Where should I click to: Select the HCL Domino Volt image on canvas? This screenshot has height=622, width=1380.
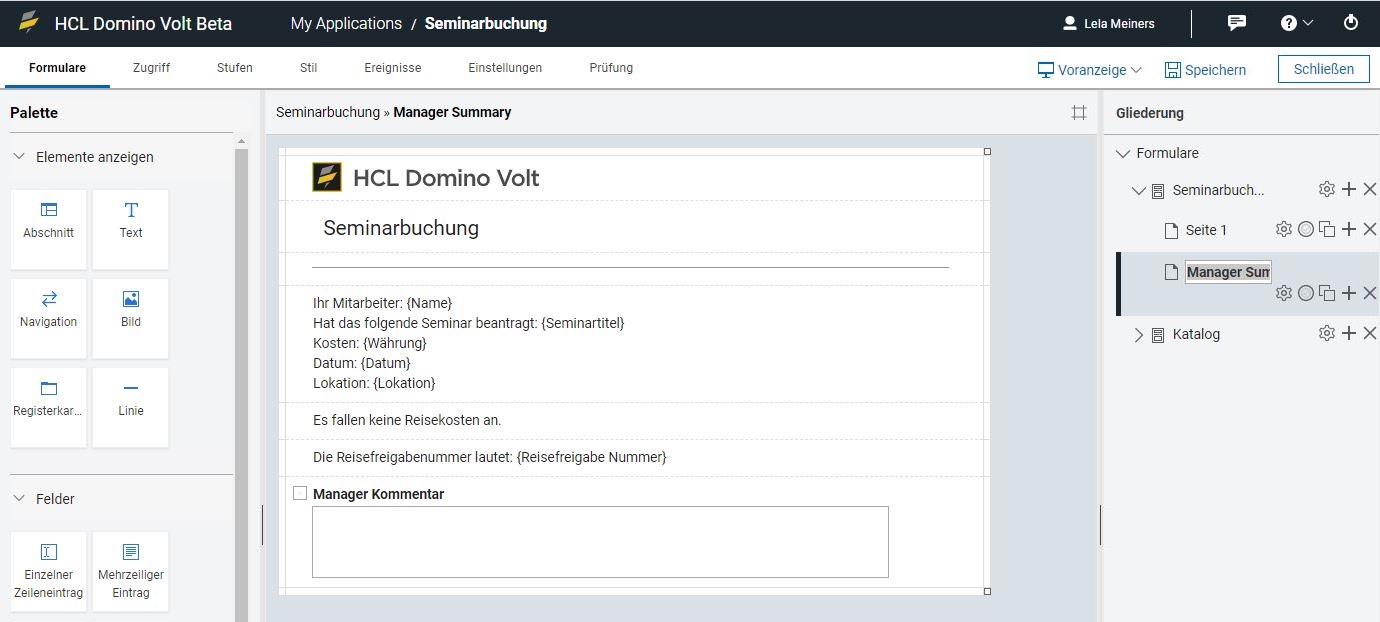[426, 178]
